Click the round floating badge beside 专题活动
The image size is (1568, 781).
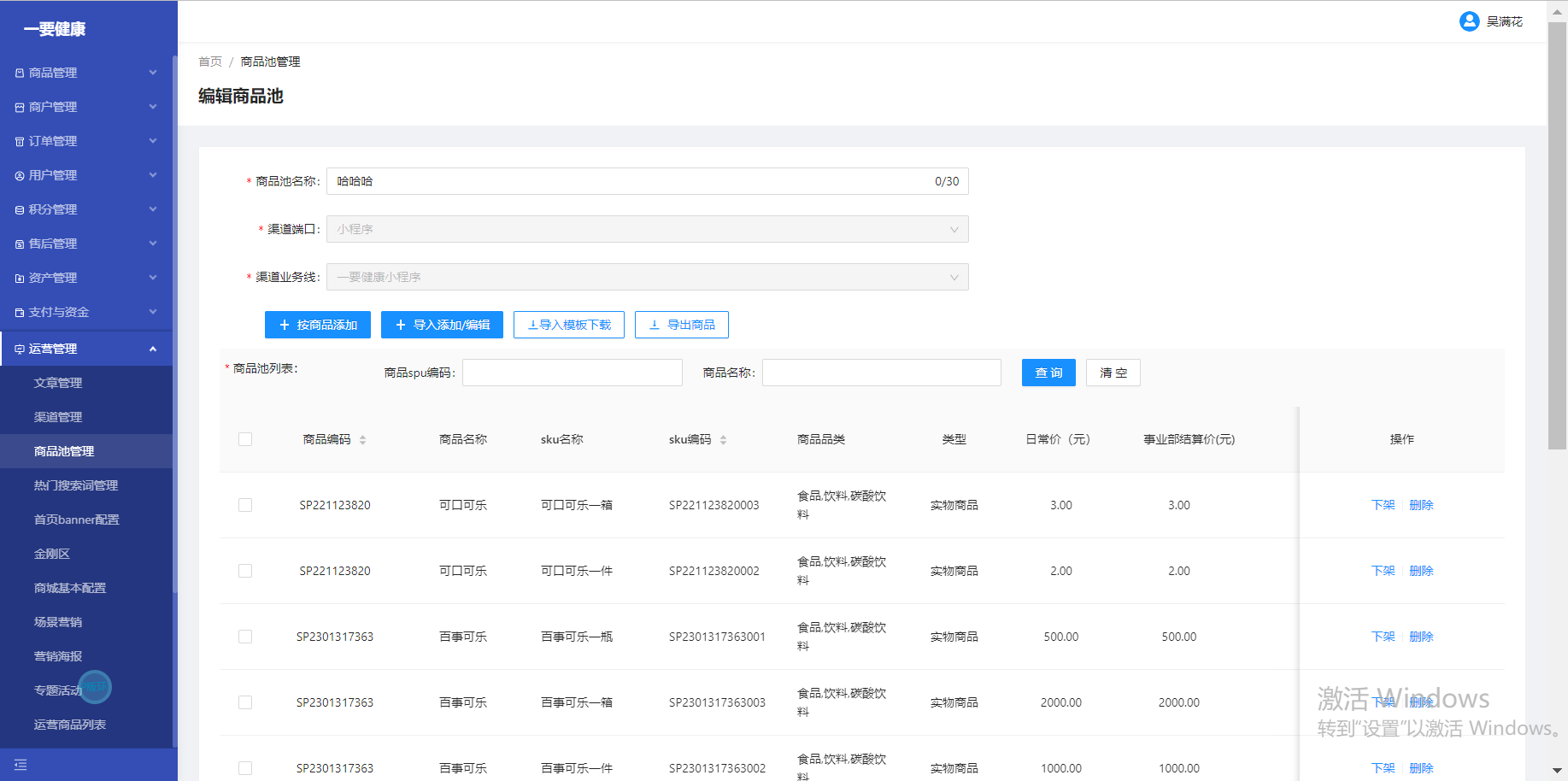[95, 687]
